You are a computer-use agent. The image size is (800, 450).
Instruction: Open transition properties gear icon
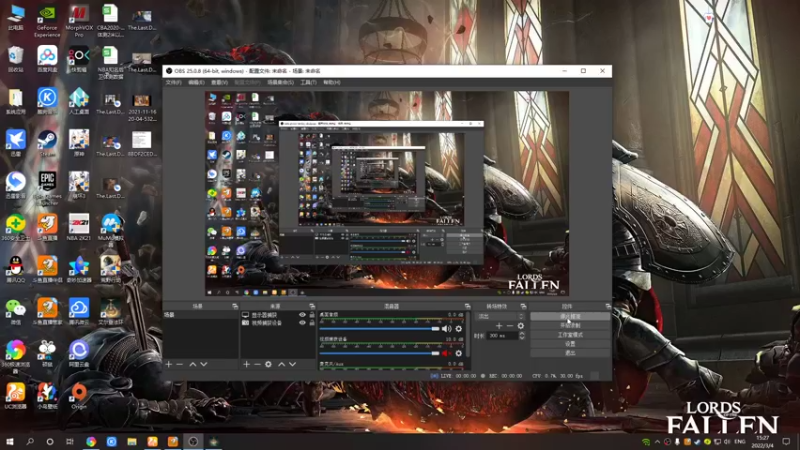click(520, 326)
